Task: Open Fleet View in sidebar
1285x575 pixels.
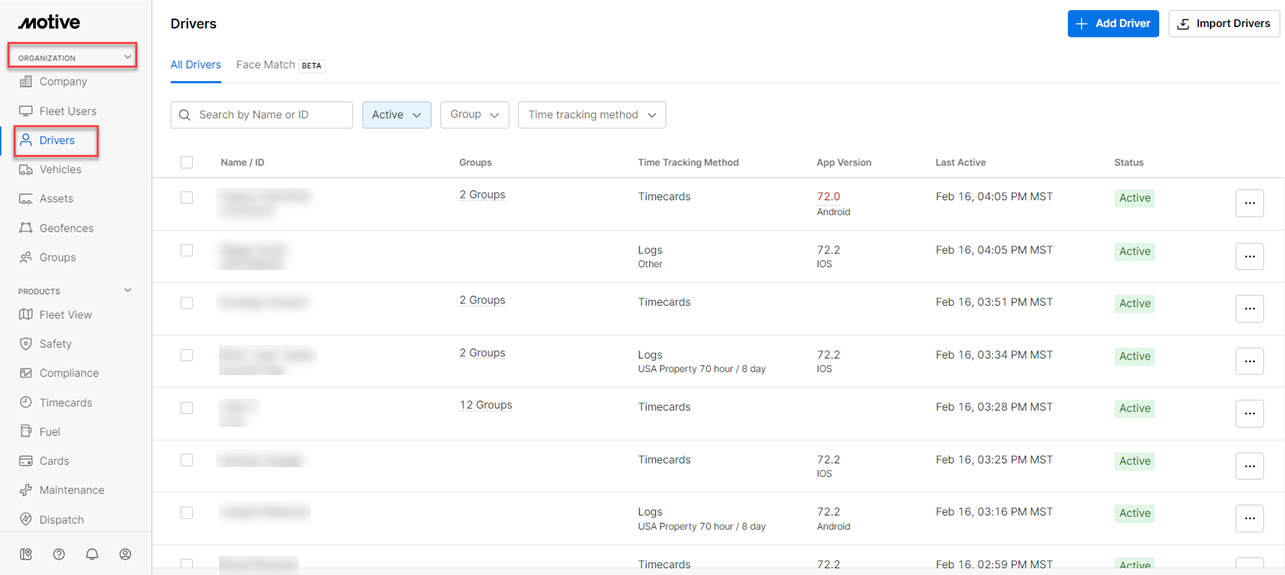Action: click(65, 315)
